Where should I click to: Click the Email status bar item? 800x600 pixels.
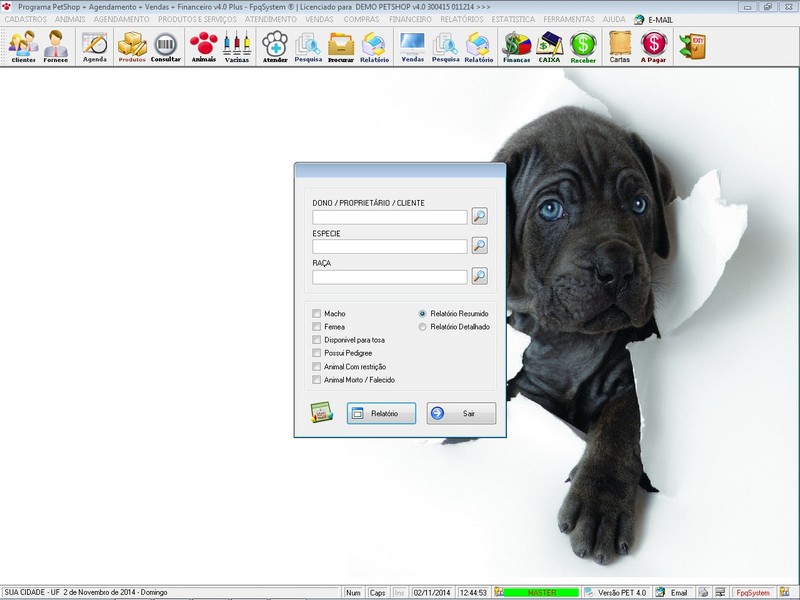(672, 592)
